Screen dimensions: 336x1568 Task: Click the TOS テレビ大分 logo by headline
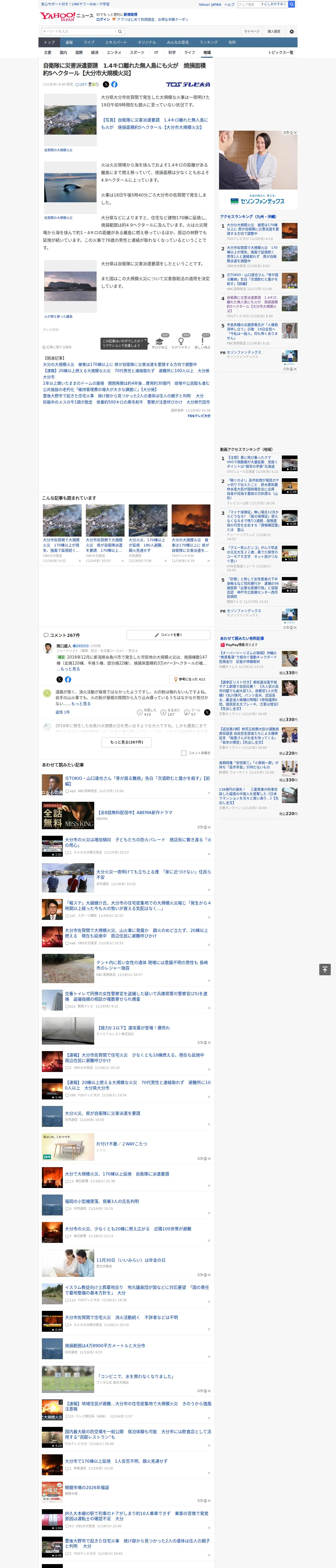188,85
